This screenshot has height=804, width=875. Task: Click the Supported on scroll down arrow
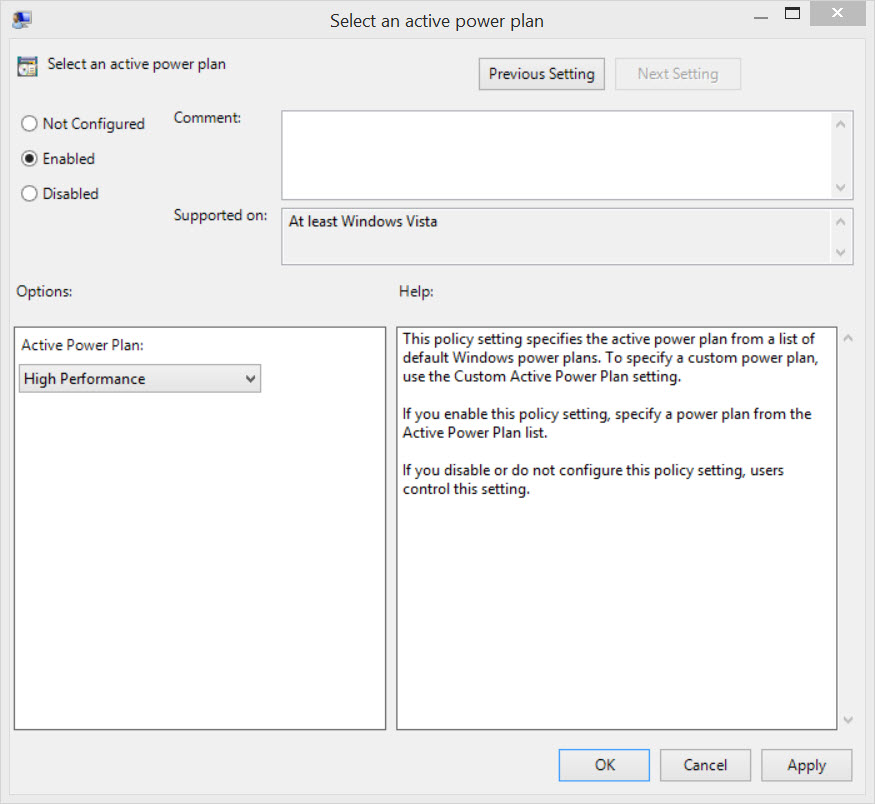[841, 252]
